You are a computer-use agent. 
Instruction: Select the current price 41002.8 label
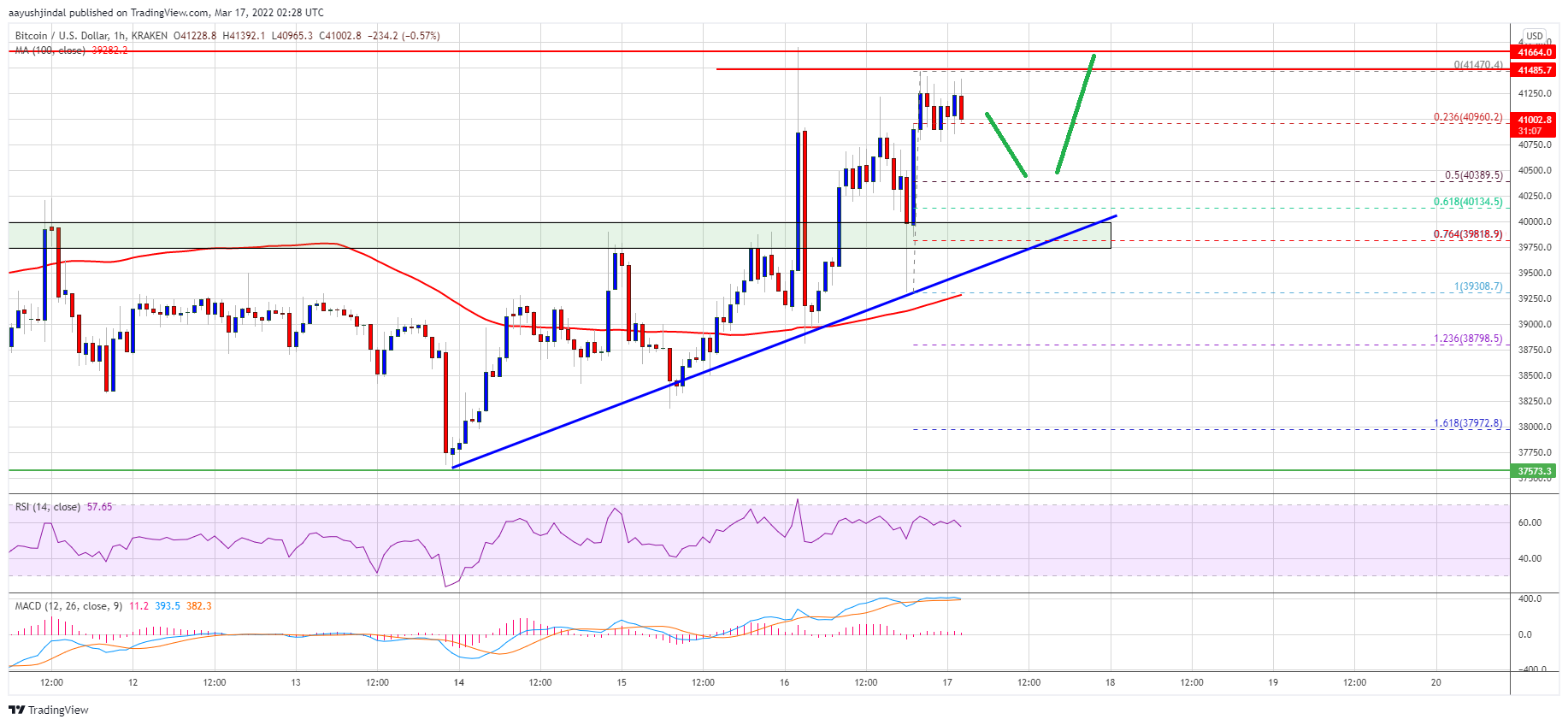point(1534,121)
